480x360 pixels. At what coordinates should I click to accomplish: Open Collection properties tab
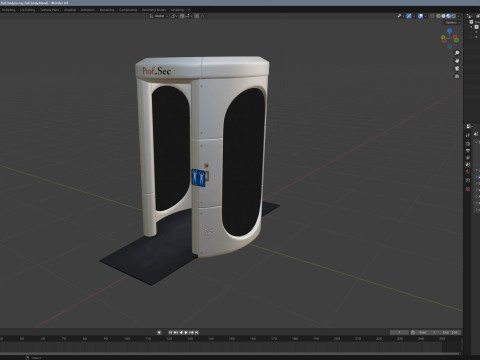pyautogui.click(x=468, y=180)
